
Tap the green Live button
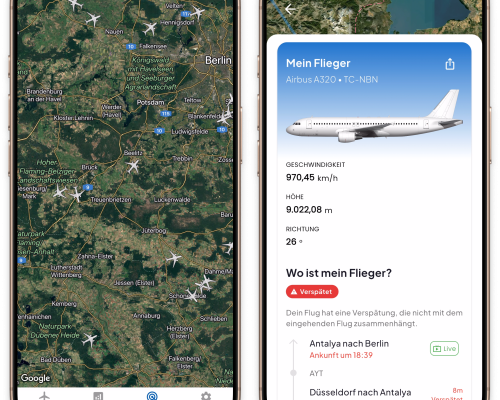(444, 349)
